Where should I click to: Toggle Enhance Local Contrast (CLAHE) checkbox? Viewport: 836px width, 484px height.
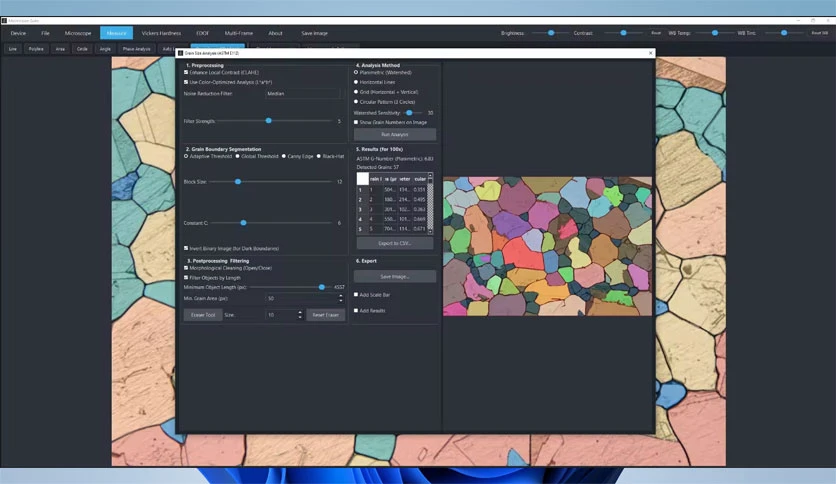coord(186,72)
